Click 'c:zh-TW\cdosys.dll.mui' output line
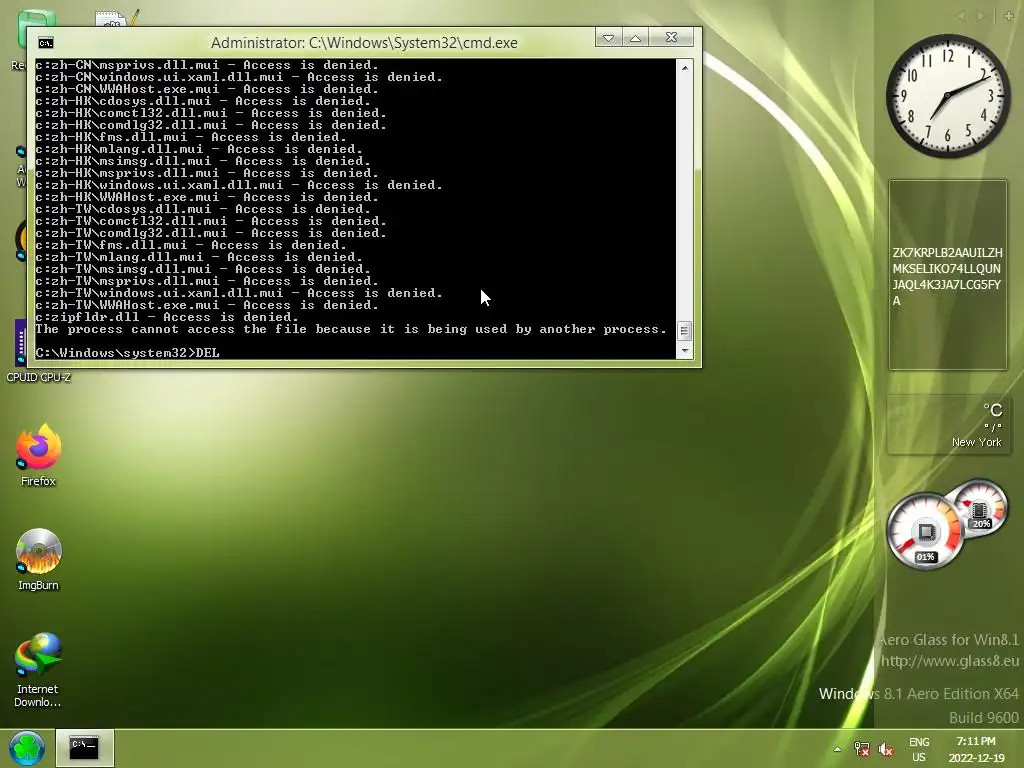 (x=203, y=209)
